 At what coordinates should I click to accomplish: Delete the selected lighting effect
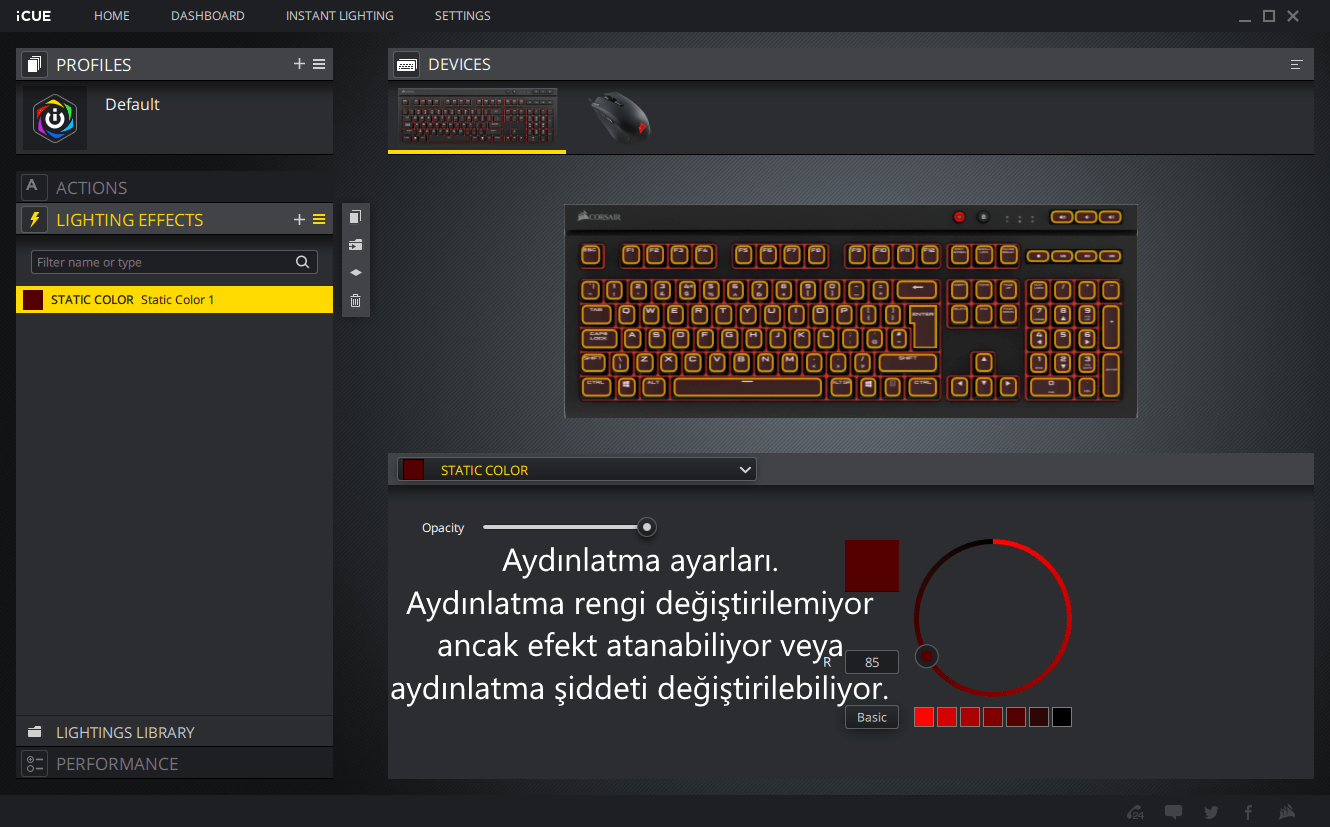click(x=355, y=300)
